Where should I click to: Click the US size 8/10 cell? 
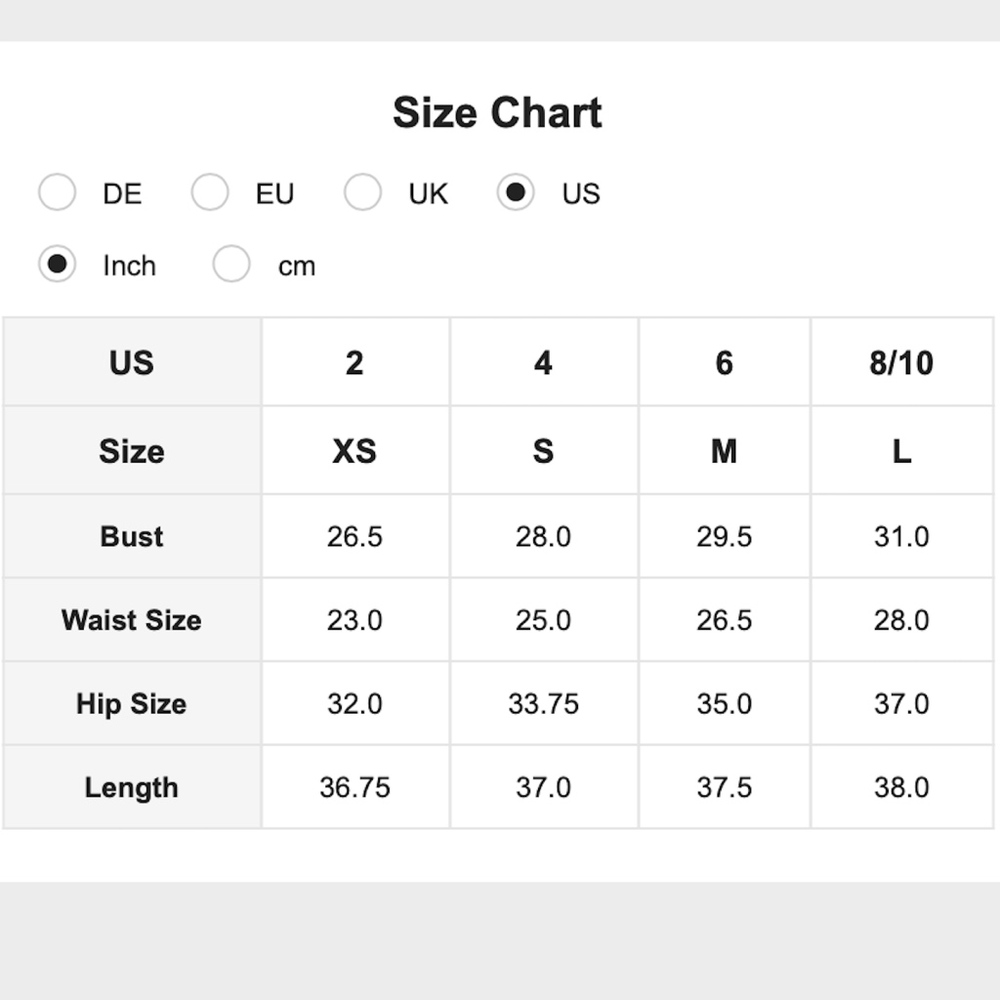[x=901, y=362]
